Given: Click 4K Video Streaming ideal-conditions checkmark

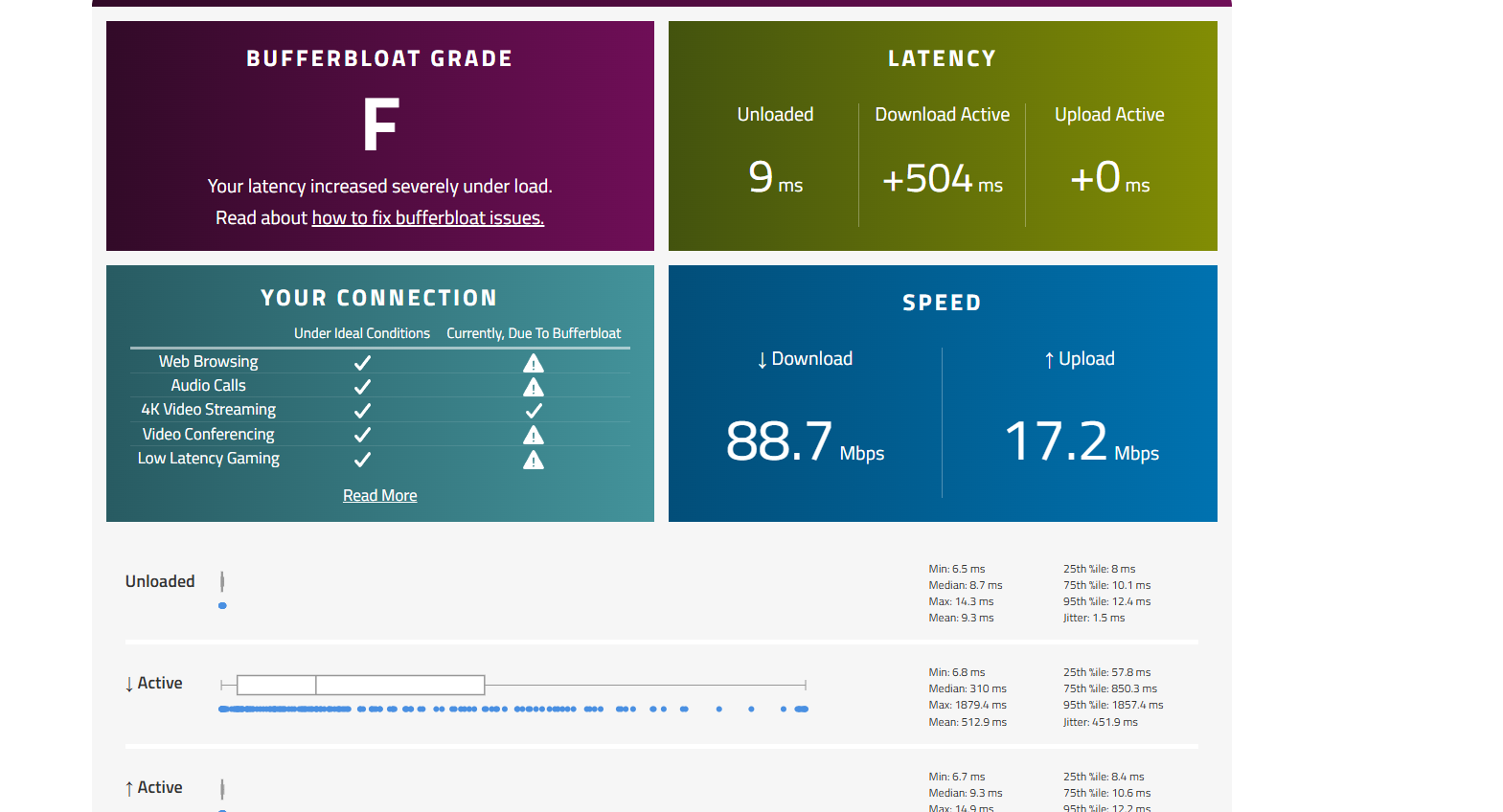Looking at the screenshot, I should [x=362, y=411].
